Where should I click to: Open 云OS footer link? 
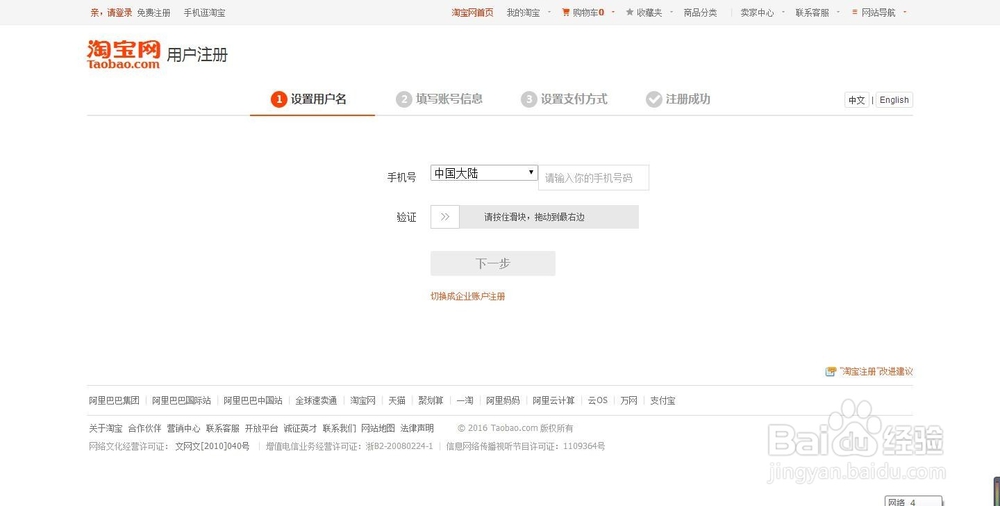[x=598, y=401]
